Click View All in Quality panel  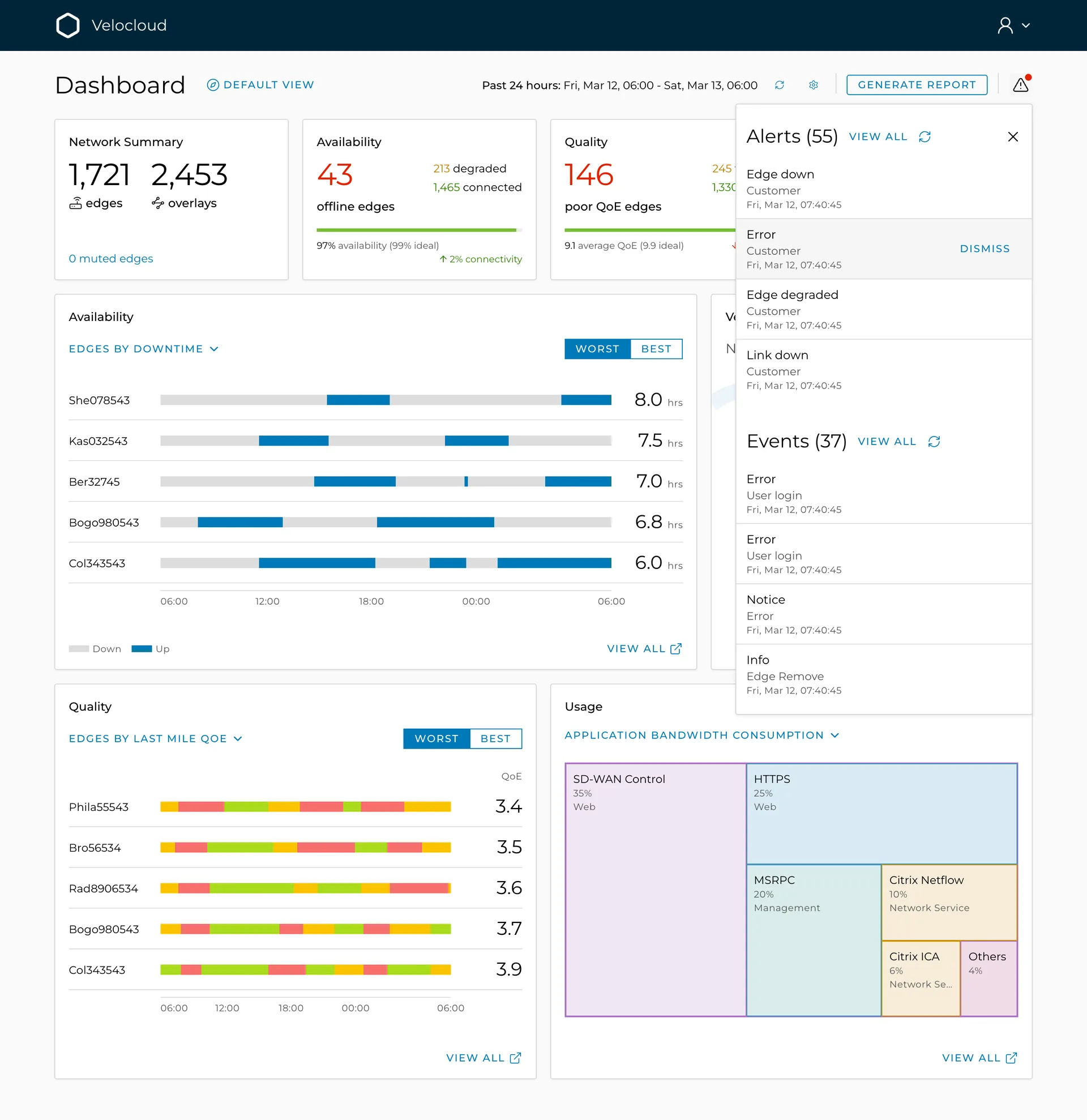pos(483,1058)
